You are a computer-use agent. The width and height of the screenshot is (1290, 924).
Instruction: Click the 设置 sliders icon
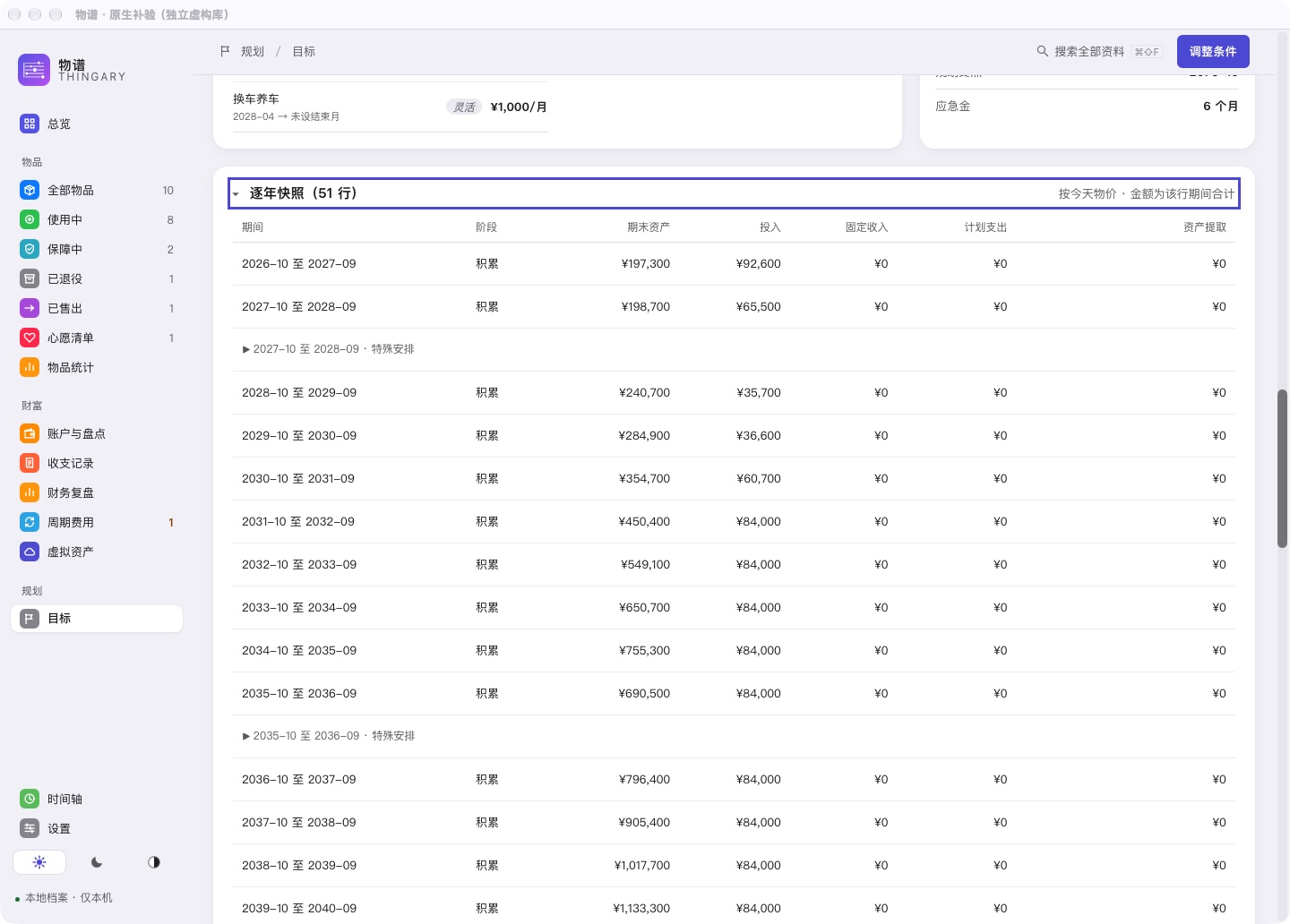pos(30,828)
